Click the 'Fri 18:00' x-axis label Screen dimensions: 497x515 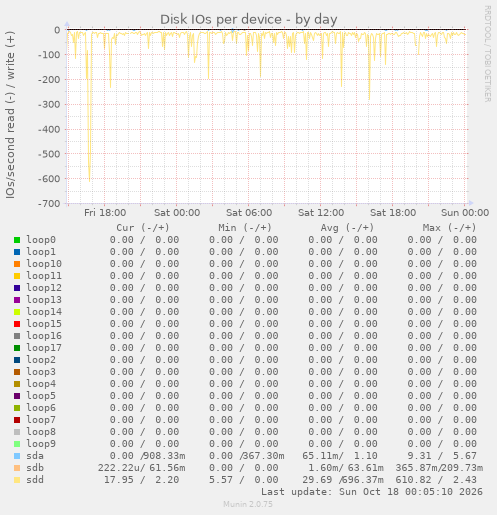105,213
